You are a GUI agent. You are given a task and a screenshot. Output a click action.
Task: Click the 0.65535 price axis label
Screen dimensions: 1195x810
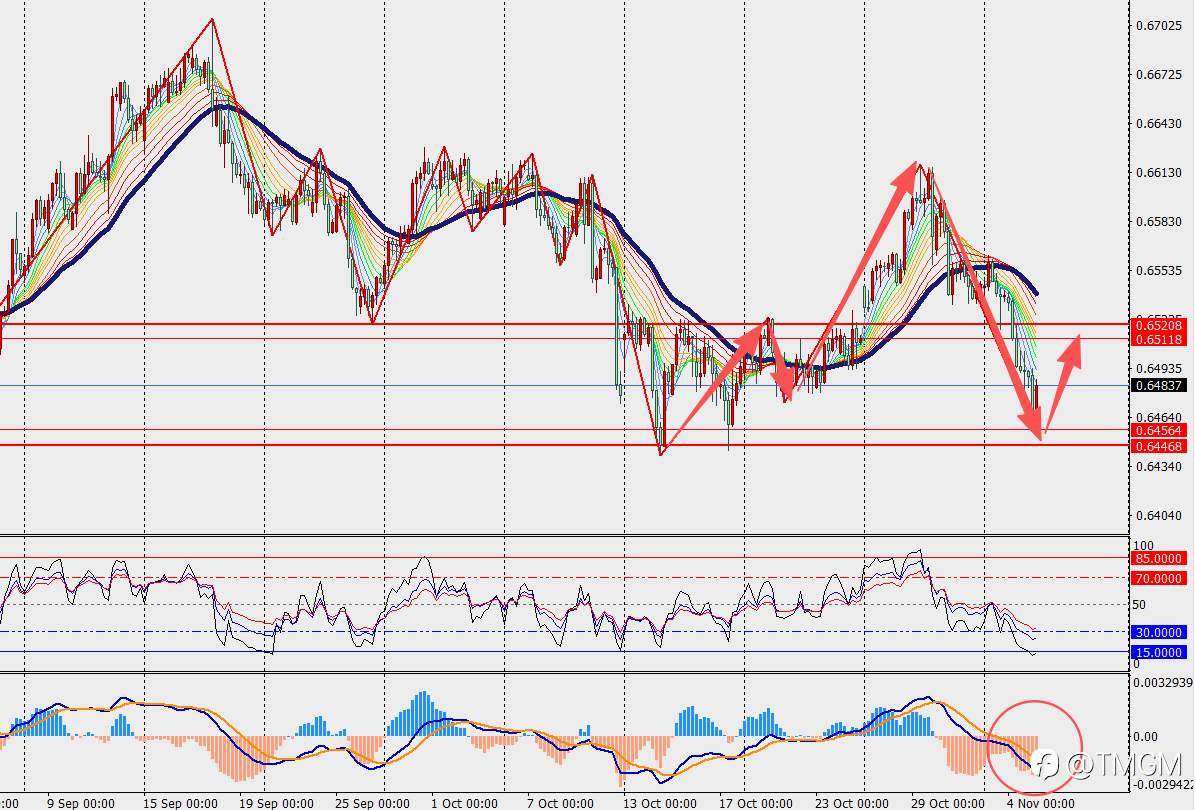tap(1158, 271)
